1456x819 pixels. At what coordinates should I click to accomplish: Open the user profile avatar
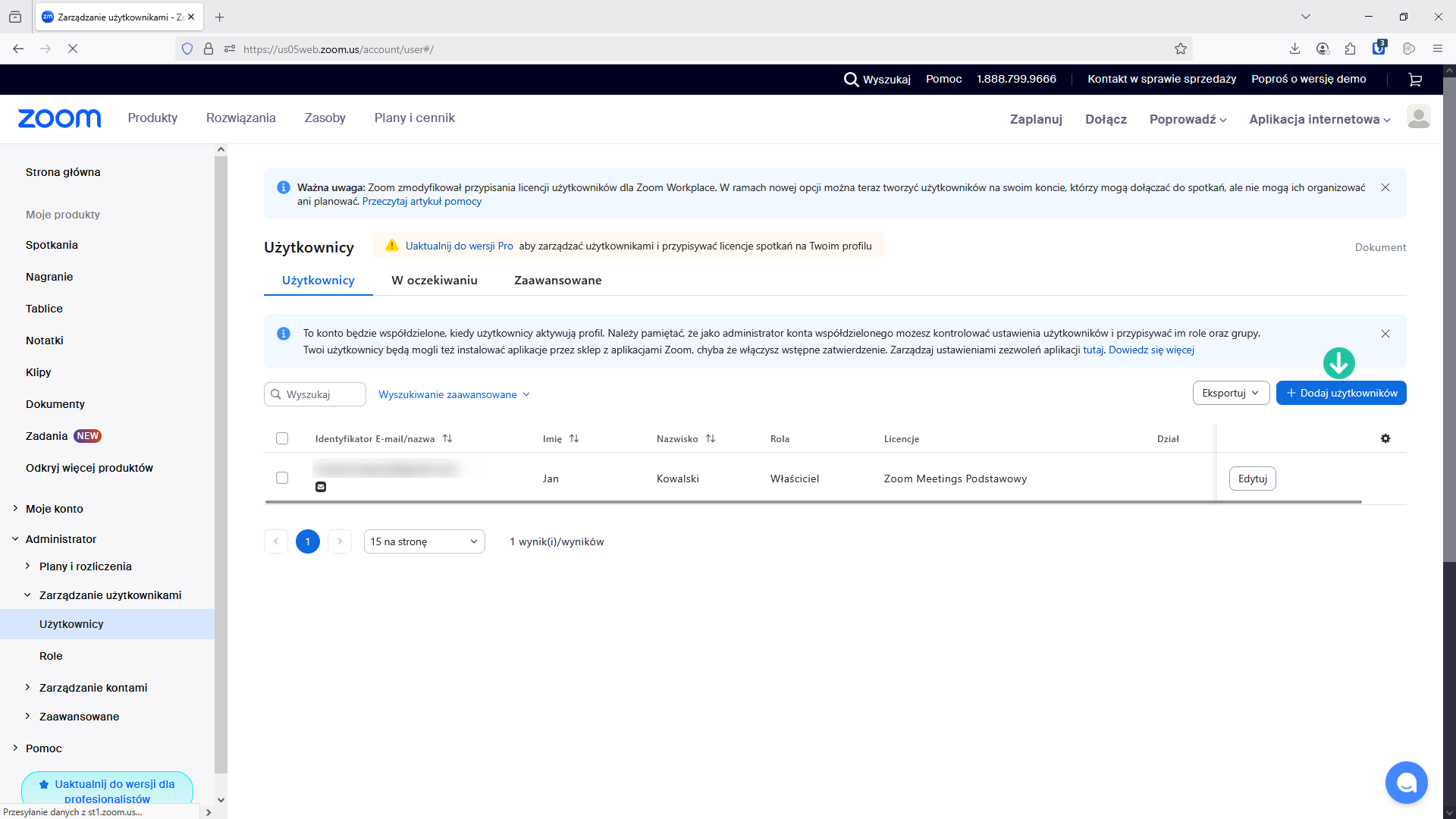[x=1418, y=118]
